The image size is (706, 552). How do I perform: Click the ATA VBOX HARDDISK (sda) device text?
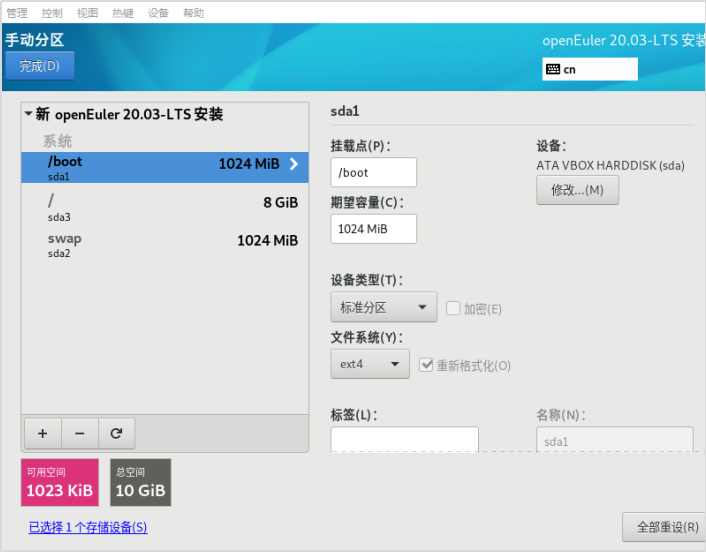tap(610, 165)
